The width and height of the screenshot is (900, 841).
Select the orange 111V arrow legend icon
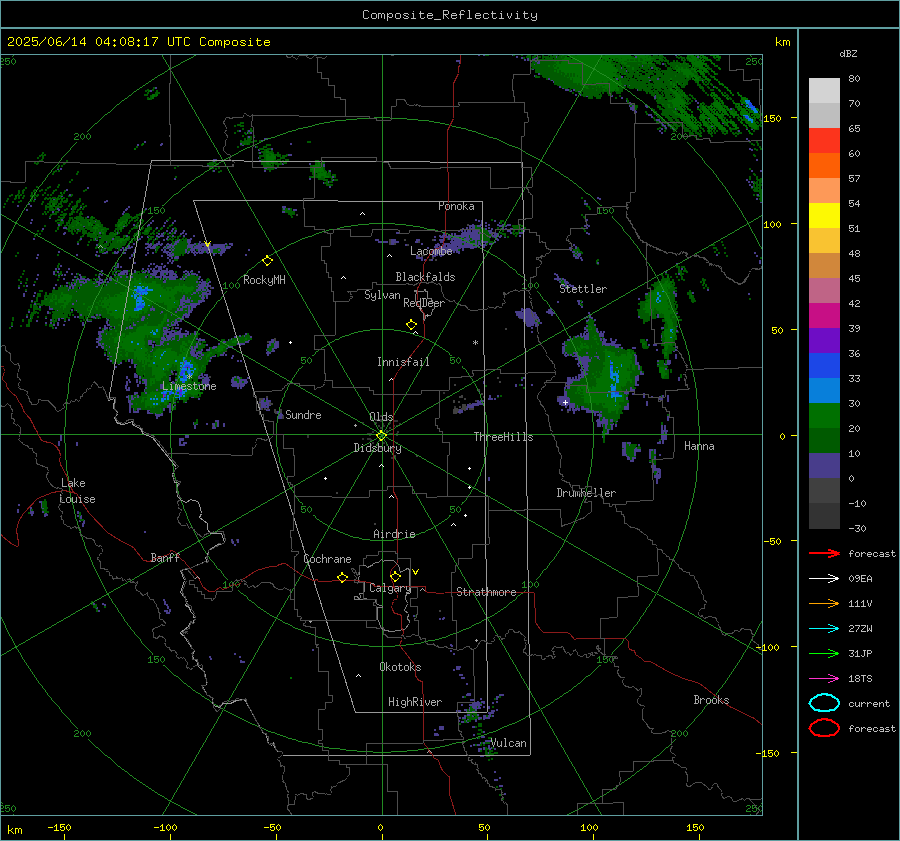pyautogui.click(x=824, y=603)
